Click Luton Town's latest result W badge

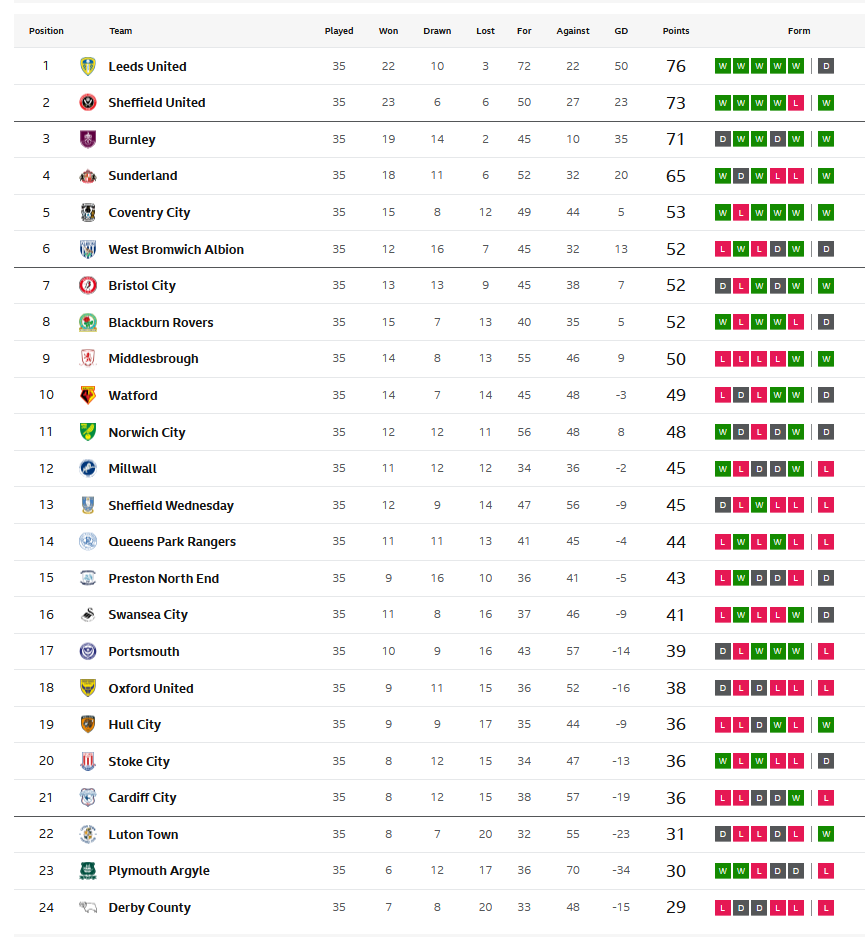(x=826, y=834)
